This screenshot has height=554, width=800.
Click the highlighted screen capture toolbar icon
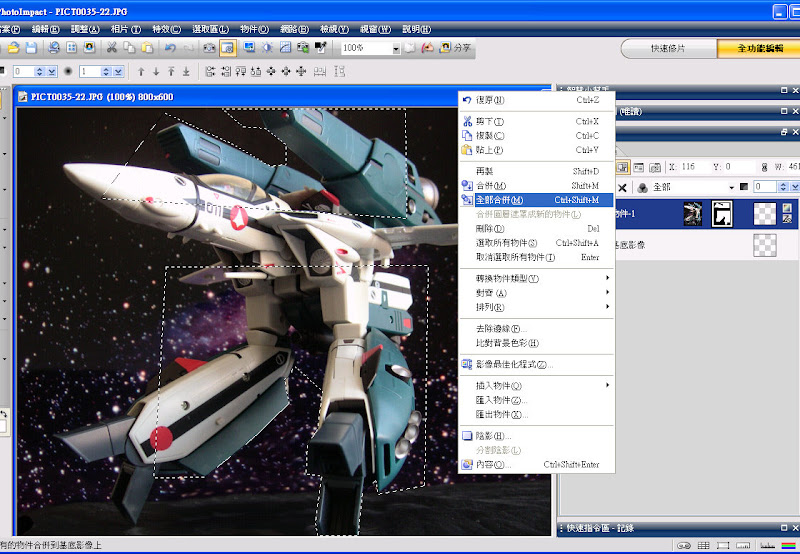[x=228, y=48]
